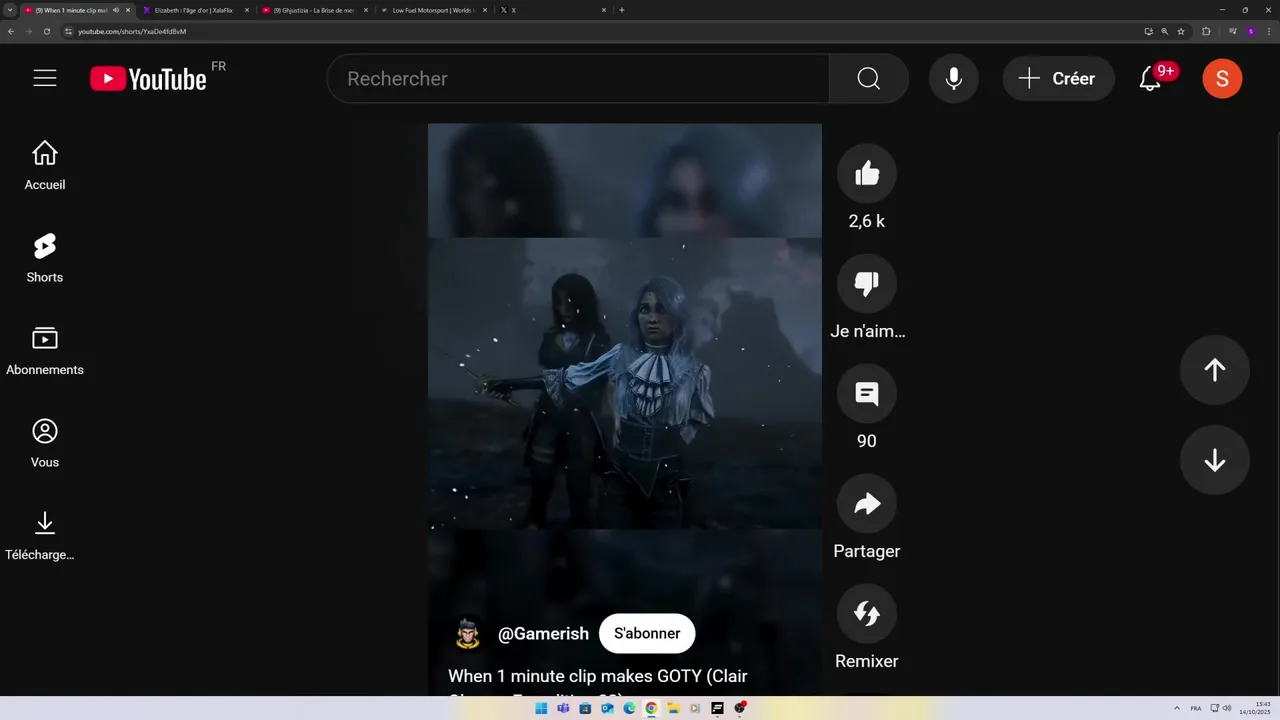Open the Windows Start menu

pyautogui.click(x=541, y=708)
